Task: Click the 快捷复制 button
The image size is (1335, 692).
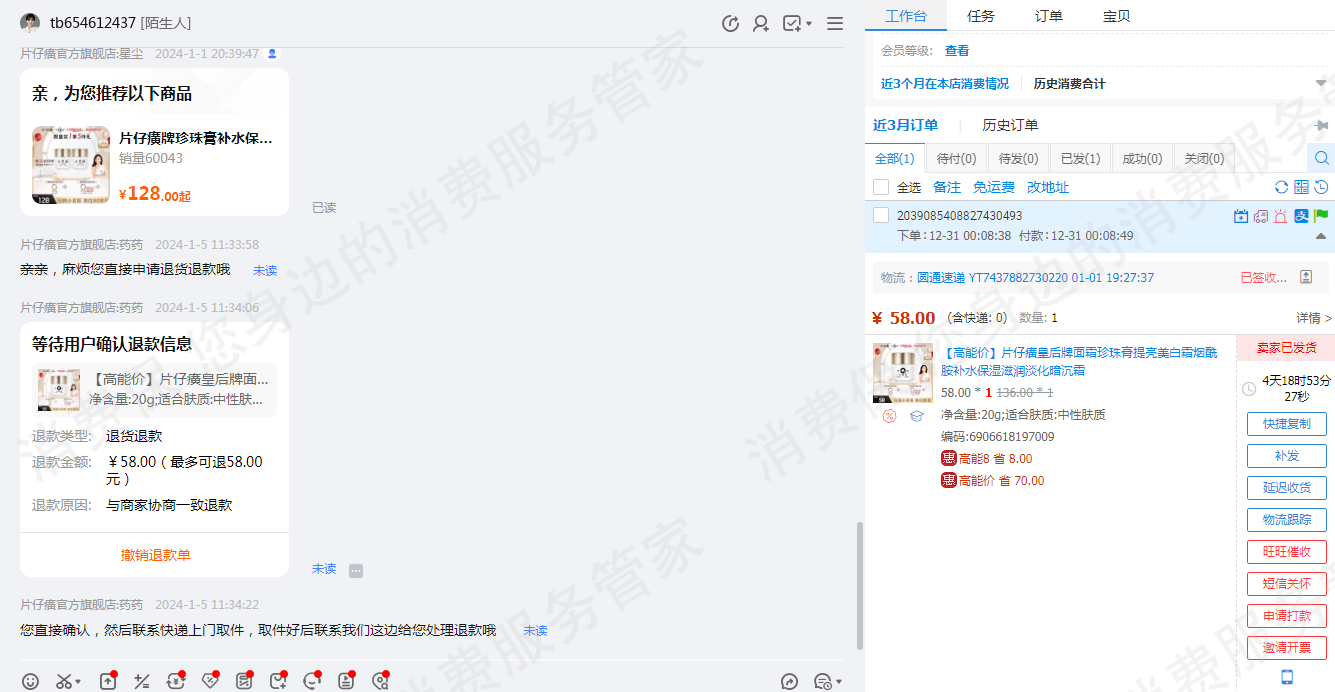Action: coord(1287,423)
